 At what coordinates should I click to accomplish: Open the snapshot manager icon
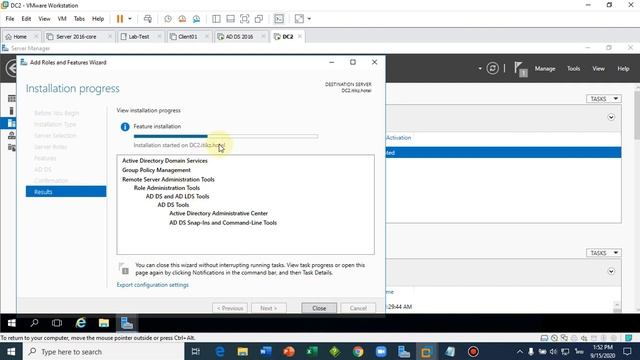coord(196,19)
